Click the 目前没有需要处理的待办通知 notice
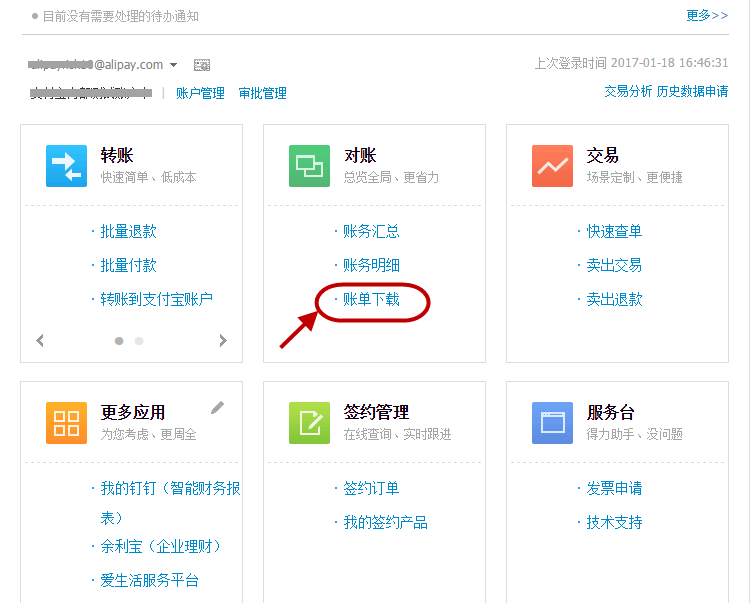The image size is (750, 603). (121, 16)
